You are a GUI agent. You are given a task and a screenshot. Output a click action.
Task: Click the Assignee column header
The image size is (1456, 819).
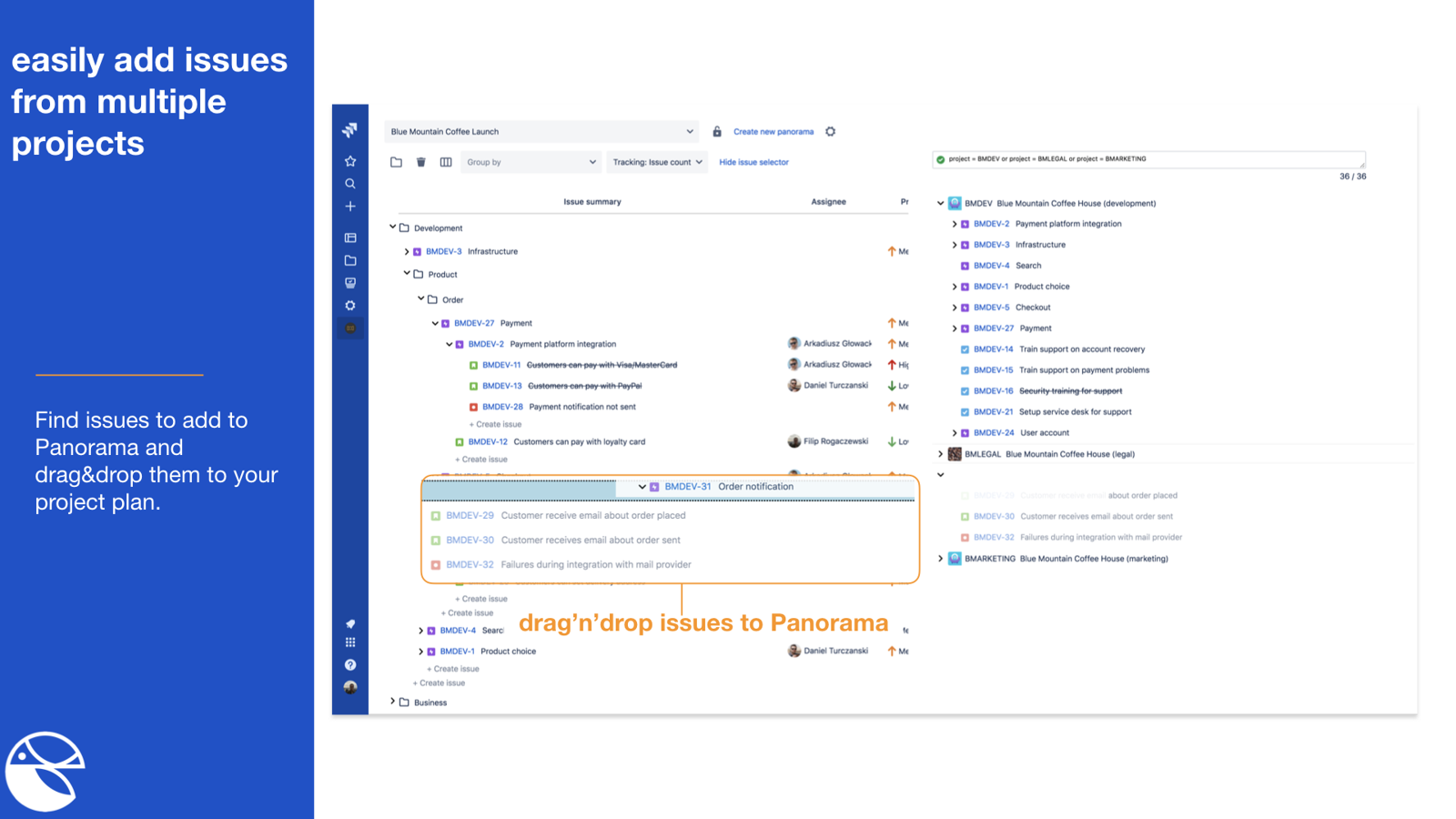pos(828,202)
